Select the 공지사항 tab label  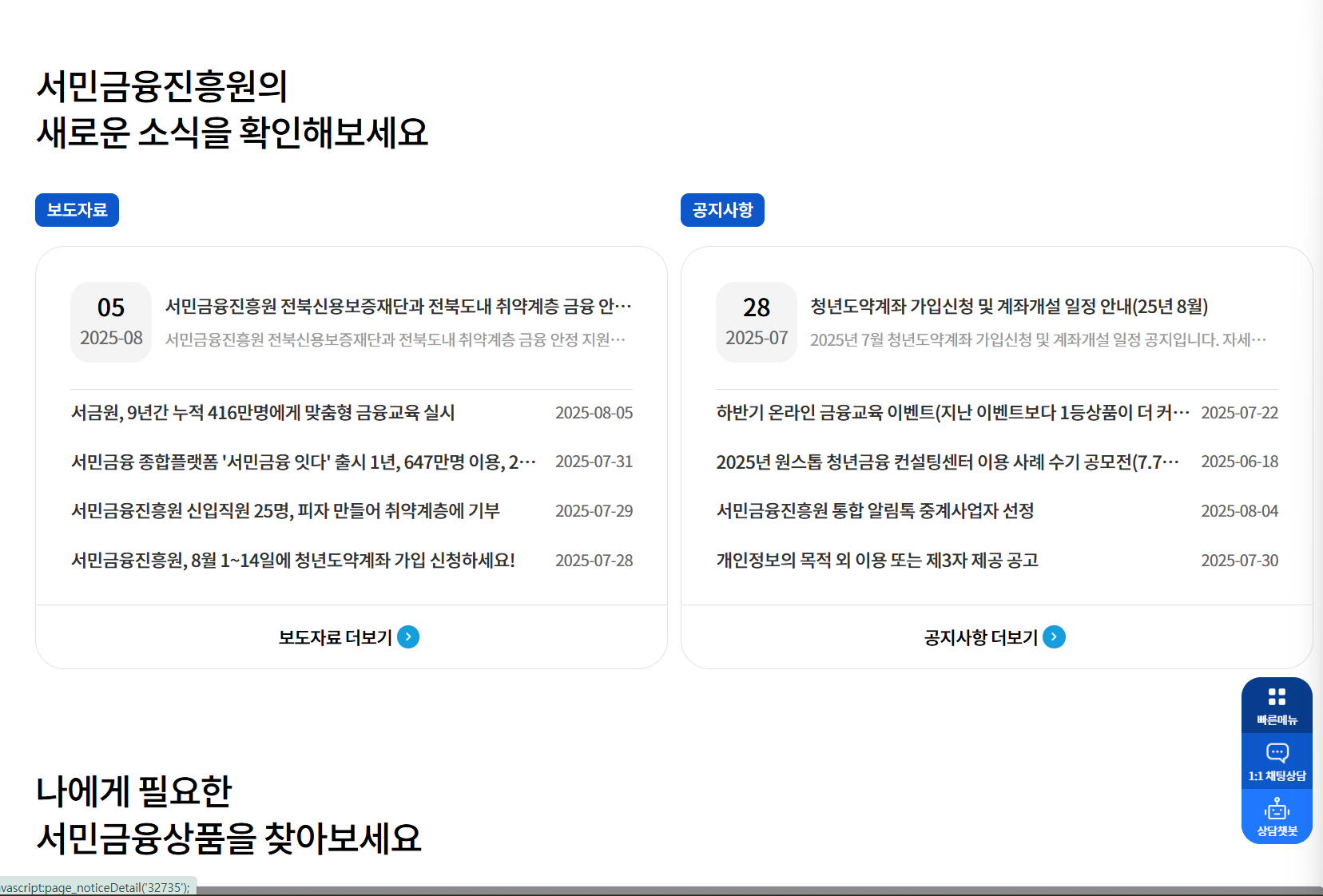coord(722,210)
